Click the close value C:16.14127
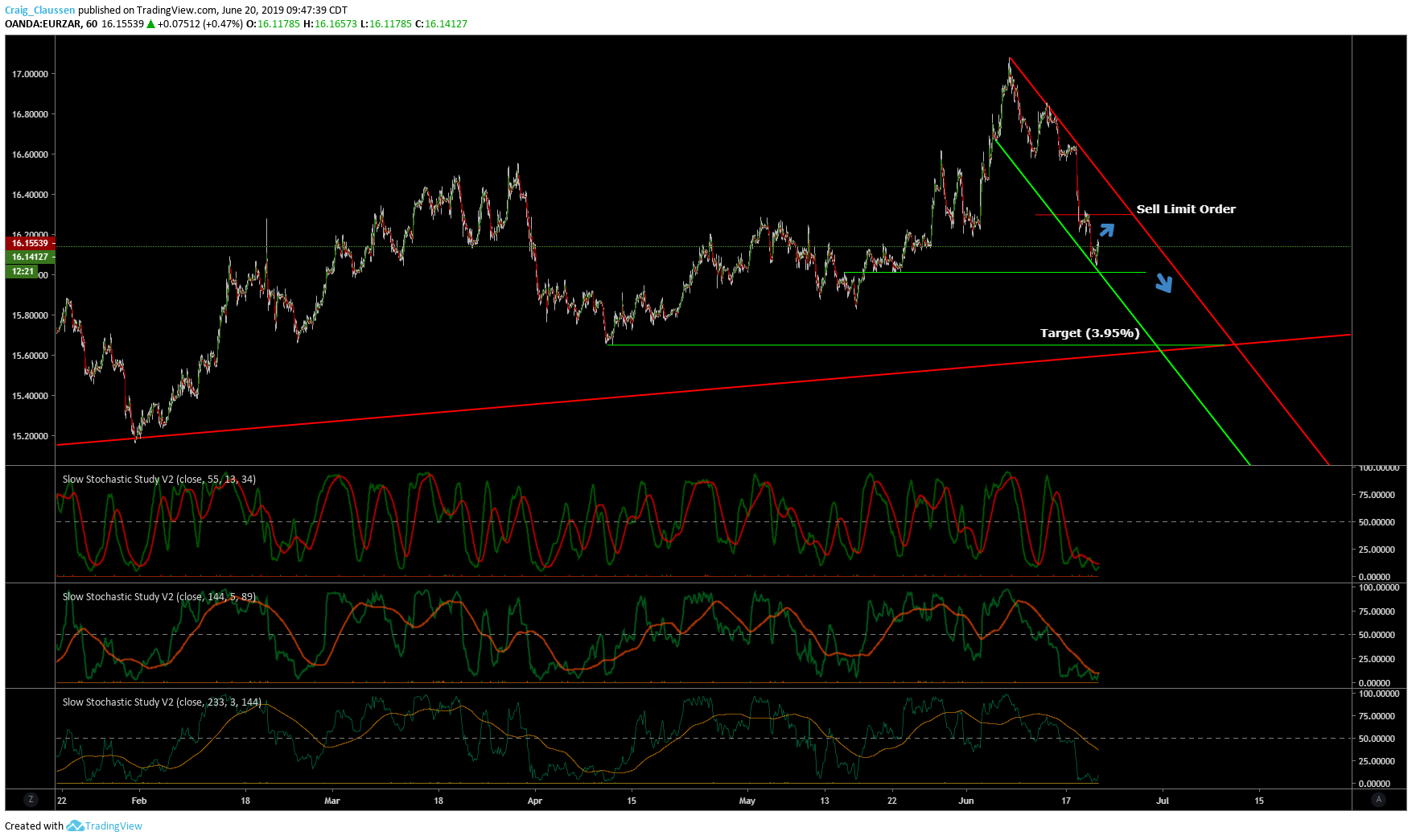The image size is (1412, 840). point(441,24)
